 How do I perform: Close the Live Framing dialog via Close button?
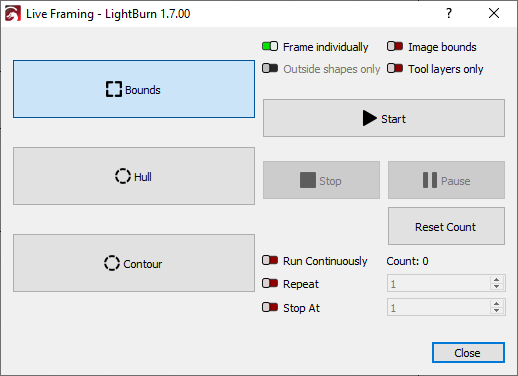point(468,353)
